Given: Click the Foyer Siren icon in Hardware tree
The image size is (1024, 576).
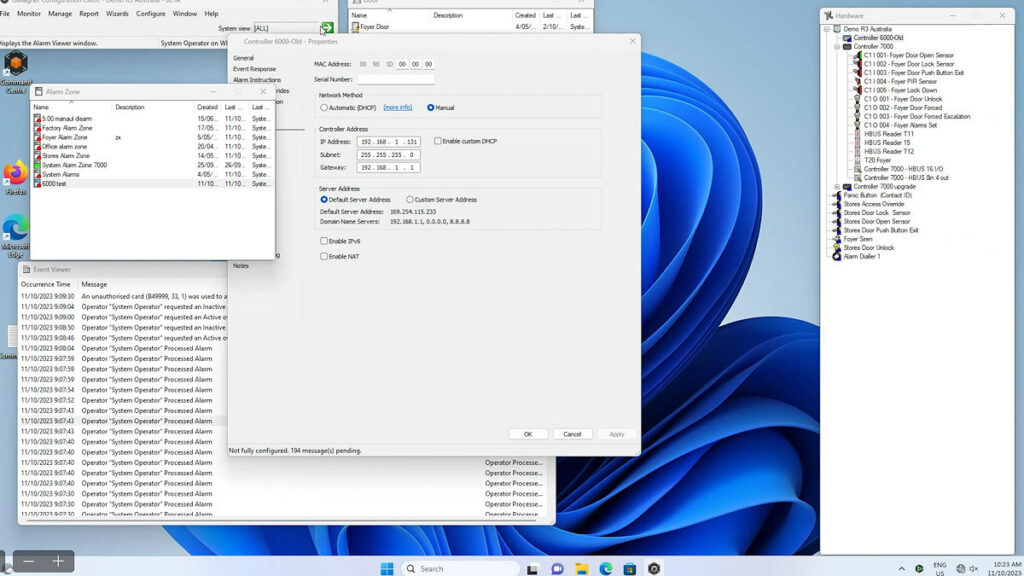Looking at the screenshot, I should click(x=837, y=239).
